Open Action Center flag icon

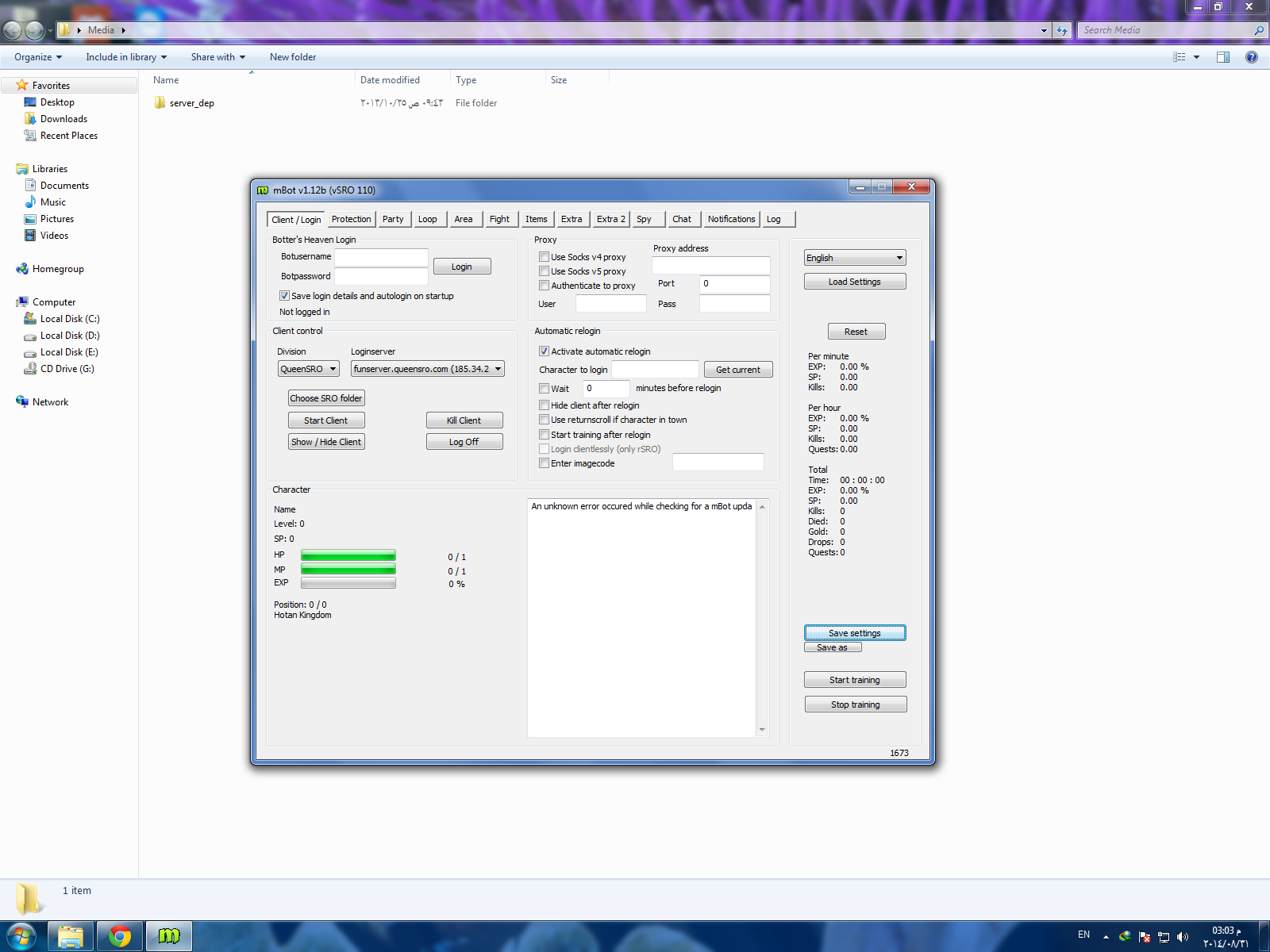pos(1145,937)
